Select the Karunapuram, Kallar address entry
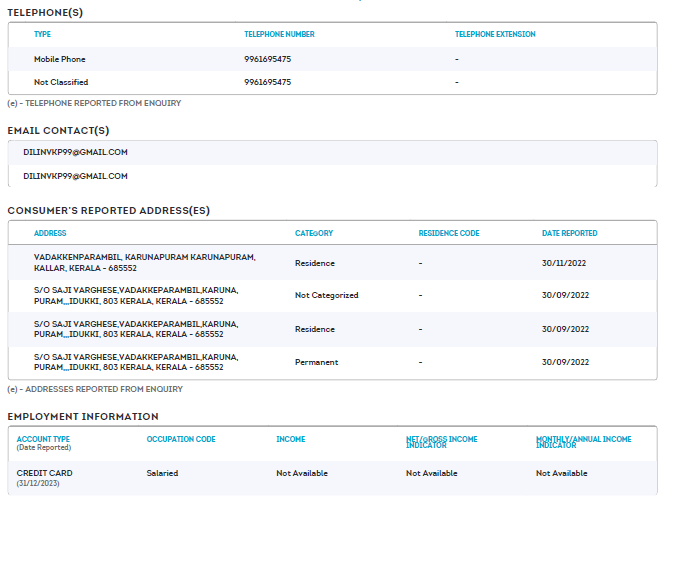The height and width of the screenshot is (576, 673). coord(144,262)
